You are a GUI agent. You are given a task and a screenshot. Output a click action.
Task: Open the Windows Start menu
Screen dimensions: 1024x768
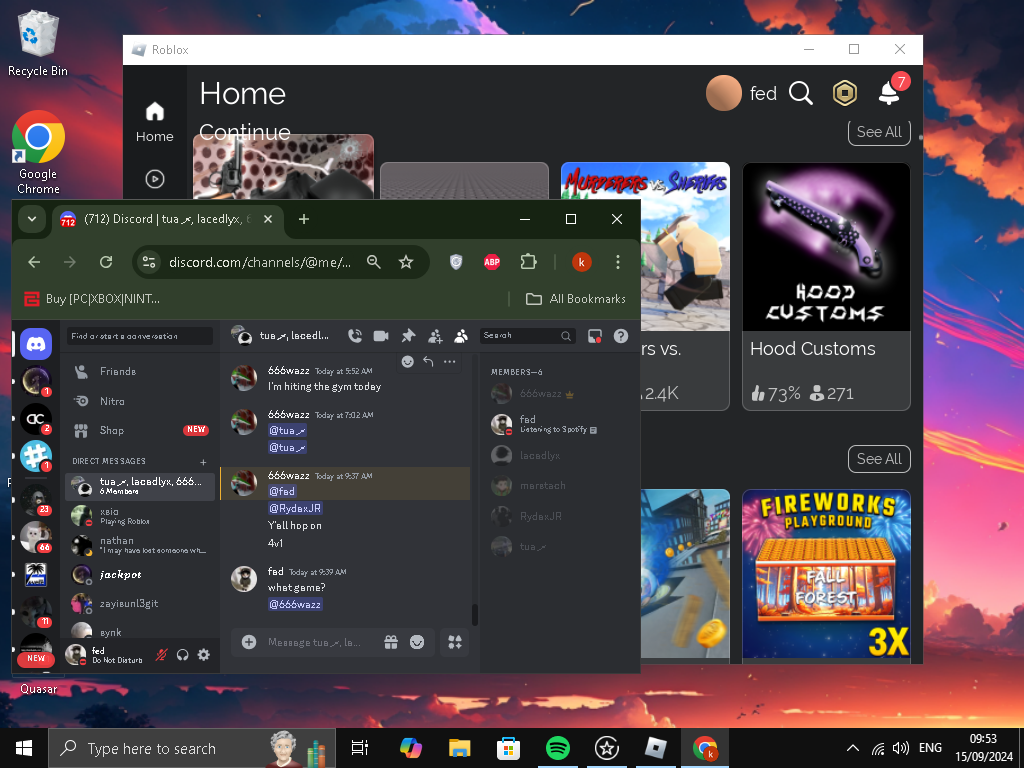click(x=24, y=748)
